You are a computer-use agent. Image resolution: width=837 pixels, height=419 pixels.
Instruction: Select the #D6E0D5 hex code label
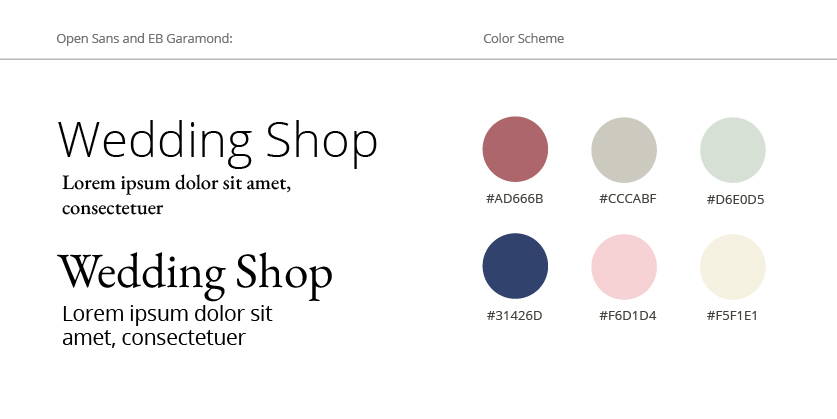click(736, 200)
